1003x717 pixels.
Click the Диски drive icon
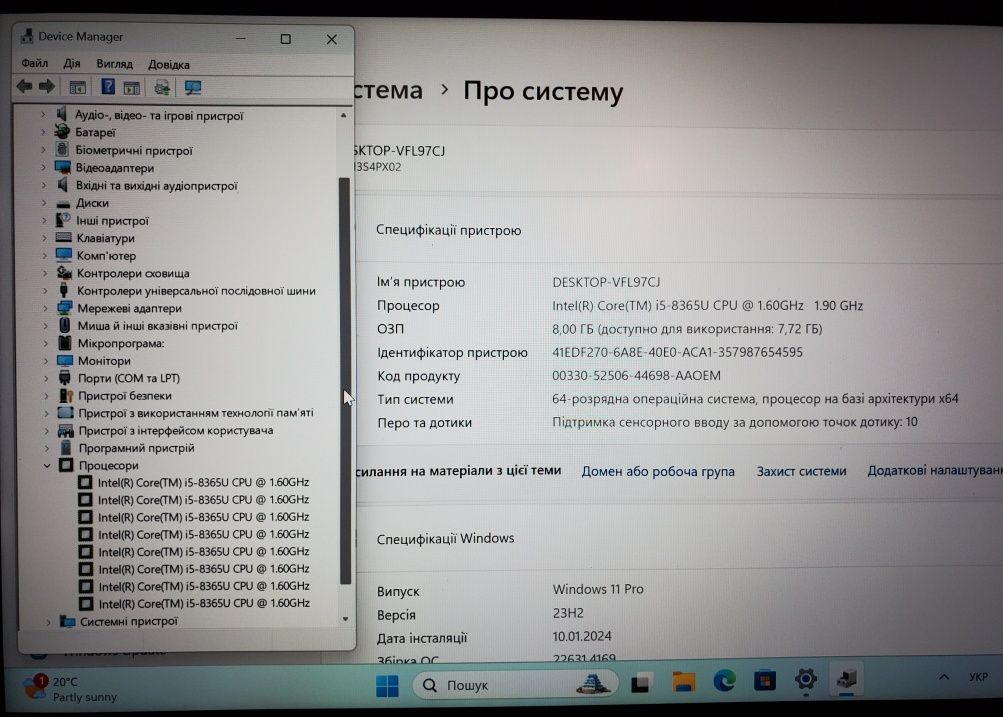(63, 203)
